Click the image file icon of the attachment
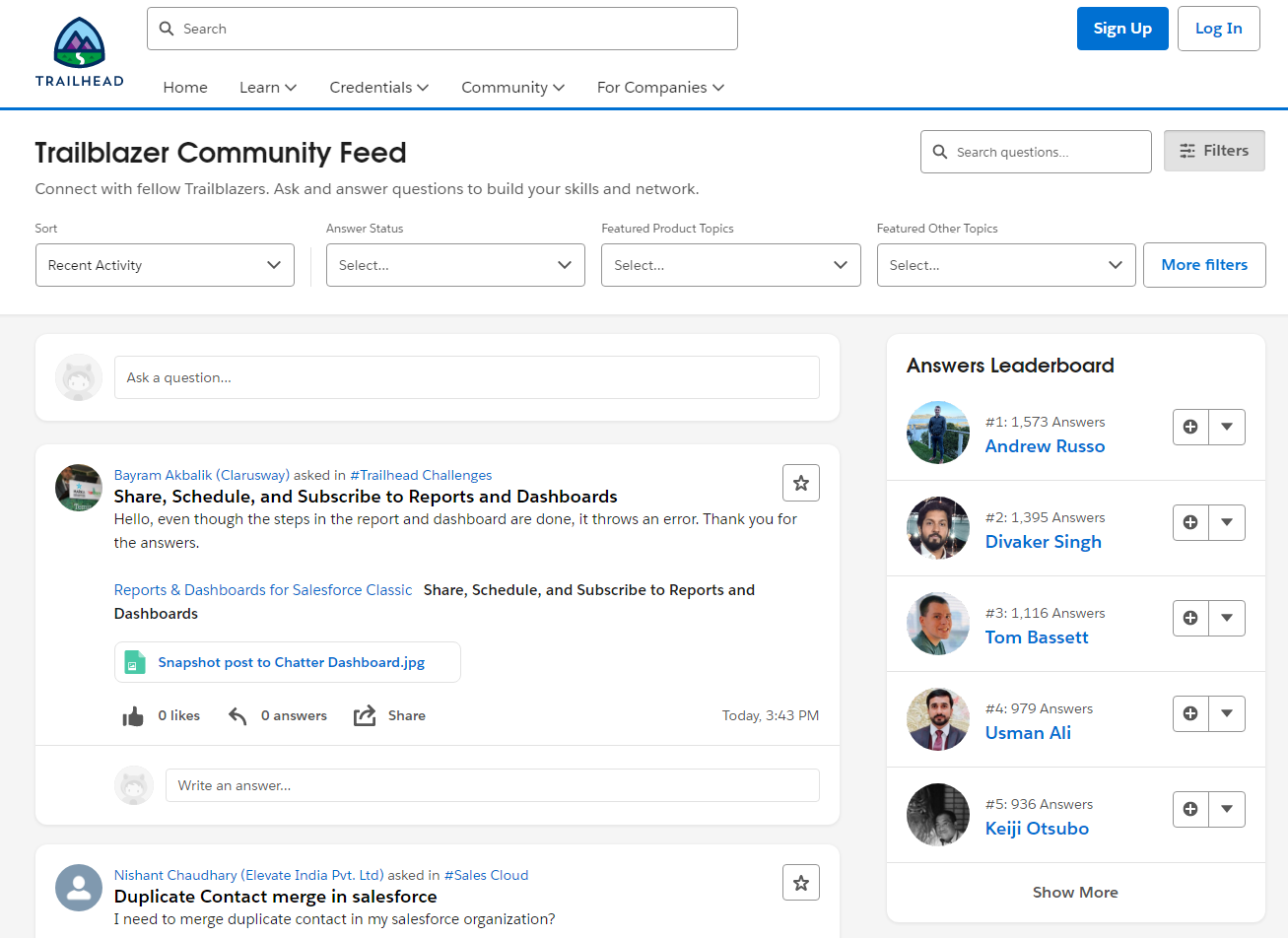The width and height of the screenshot is (1288, 938). [x=135, y=662]
